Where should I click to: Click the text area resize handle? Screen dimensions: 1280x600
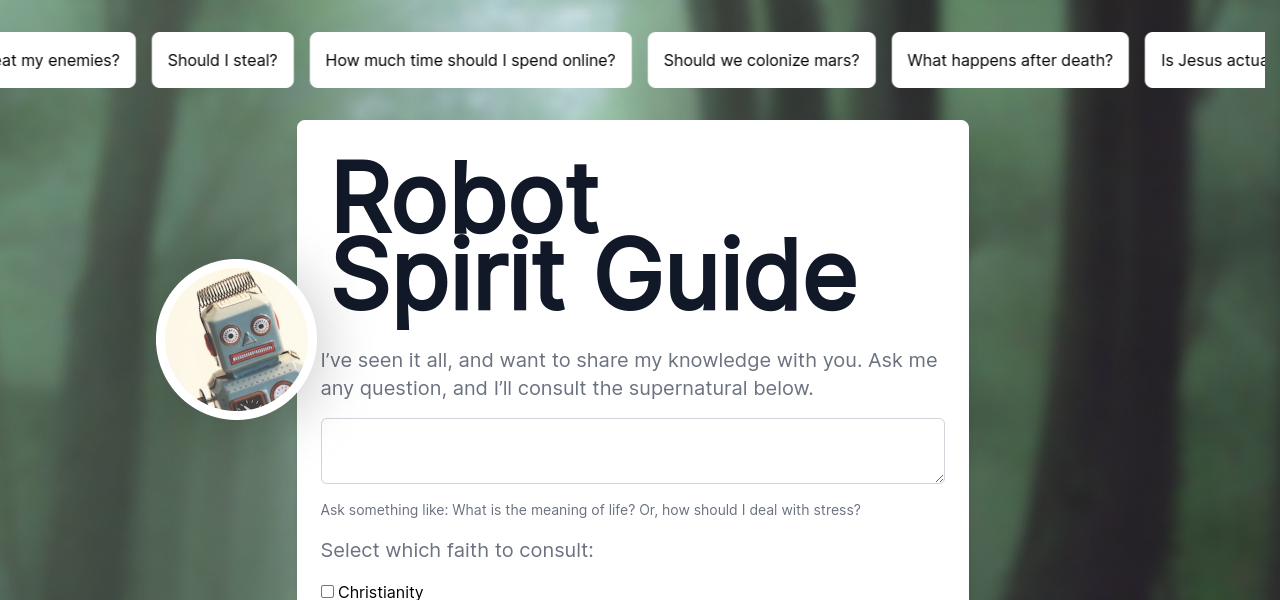click(x=939, y=478)
